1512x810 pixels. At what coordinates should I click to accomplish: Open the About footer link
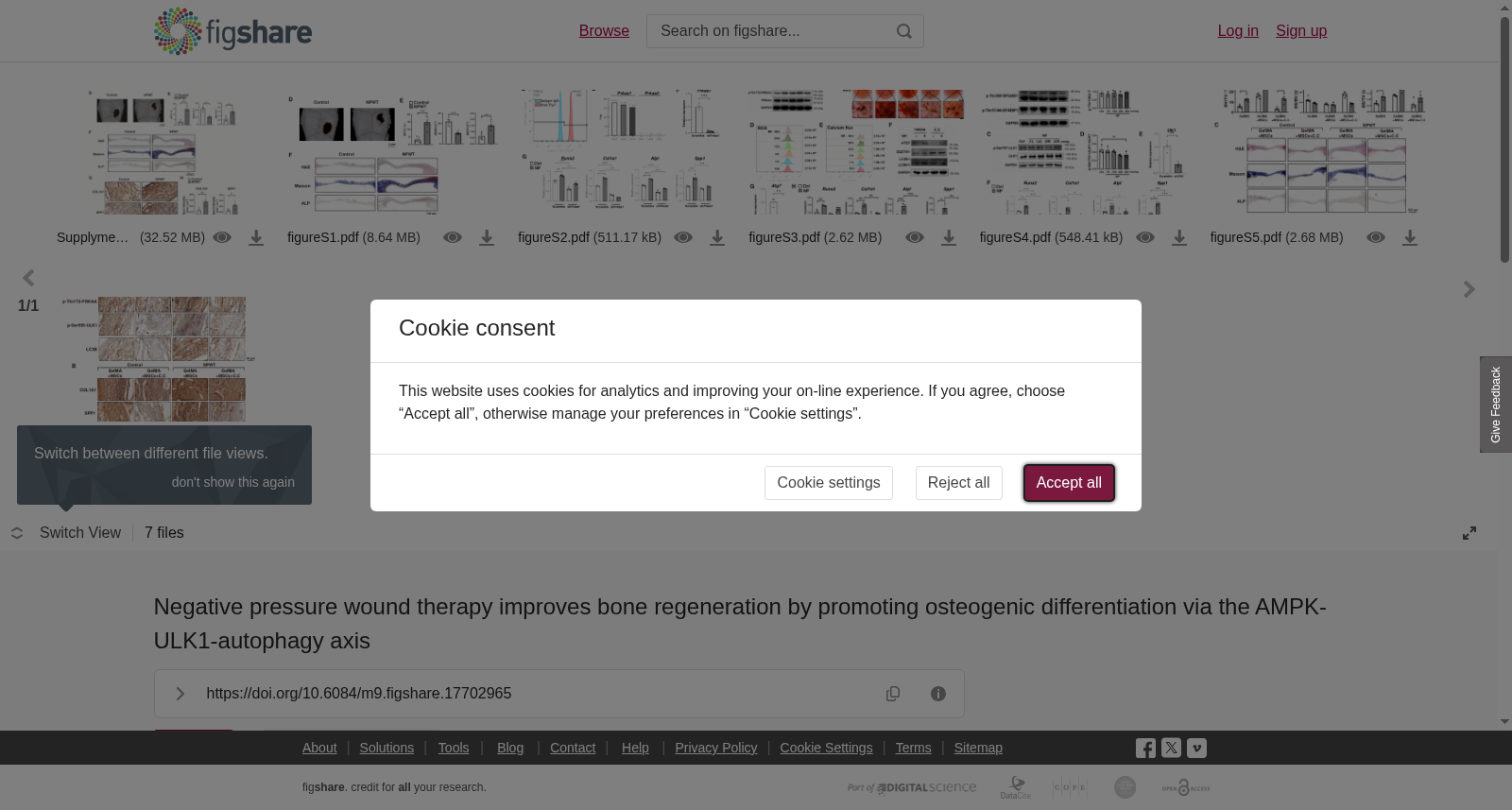point(319,748)
